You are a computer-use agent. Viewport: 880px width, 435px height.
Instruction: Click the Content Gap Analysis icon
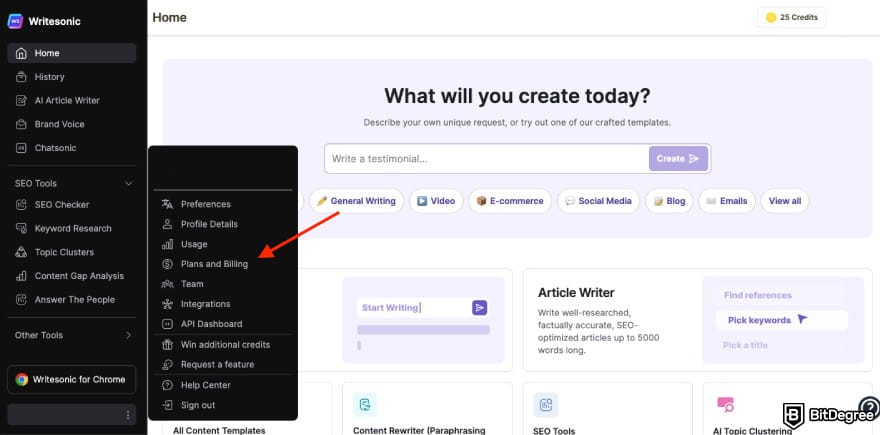pyautogui.click(x=21, y=276)
